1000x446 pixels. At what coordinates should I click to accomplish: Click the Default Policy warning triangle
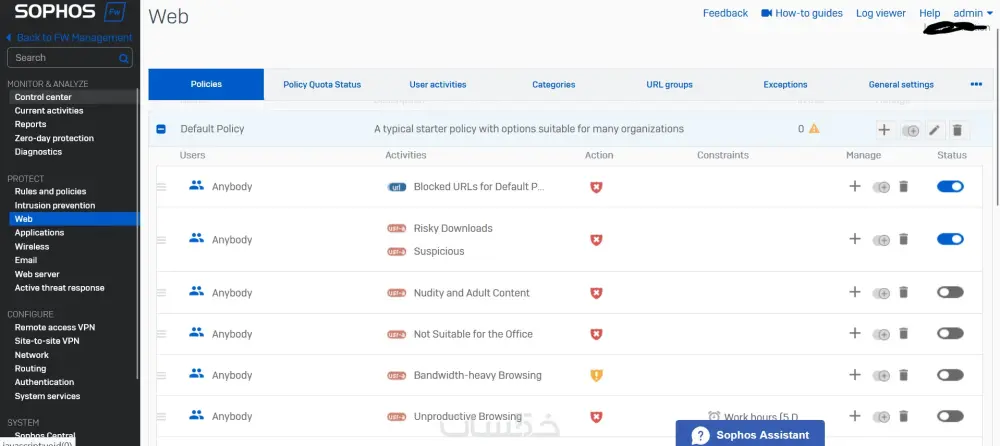pyautogui.click(x=814, y=128)
